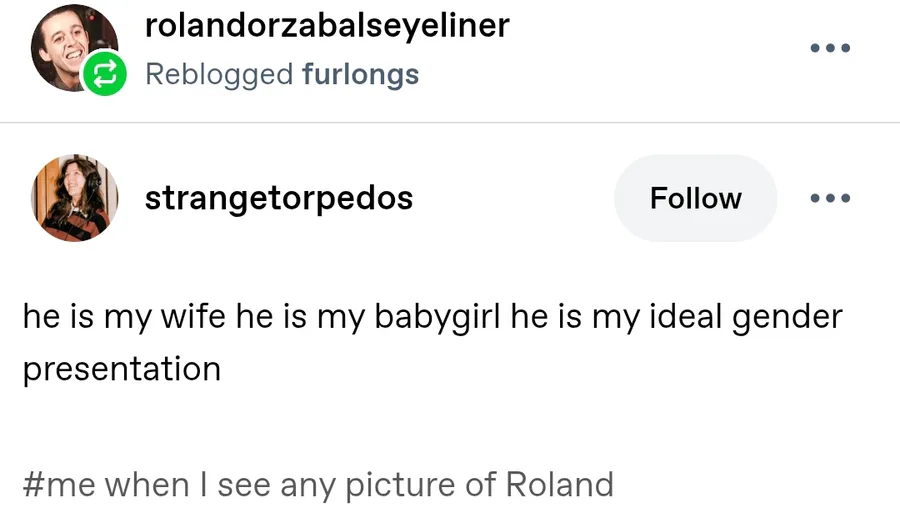The width and height of the screenshot is (900, 528).
Task: Follow strangetorpedos
Action: pos(695,198)
